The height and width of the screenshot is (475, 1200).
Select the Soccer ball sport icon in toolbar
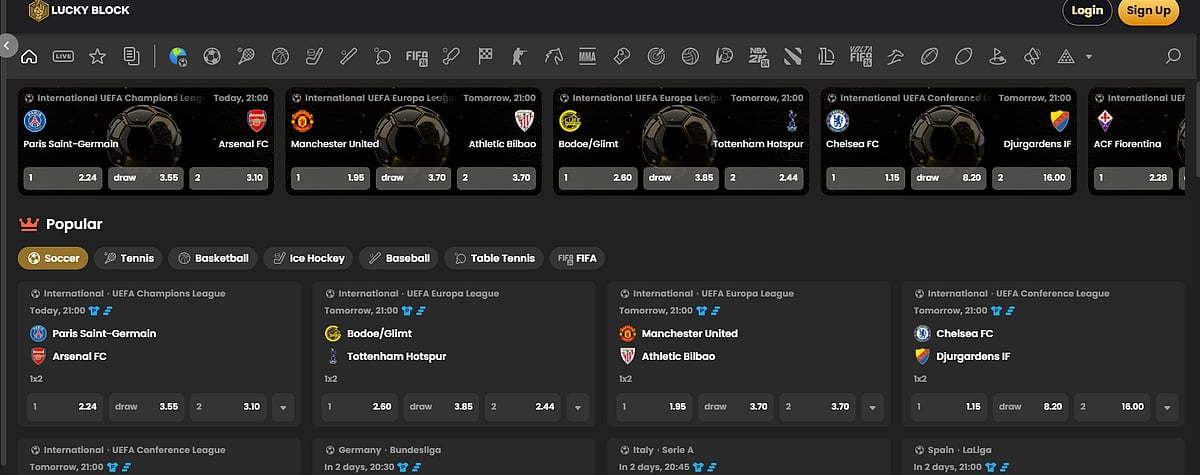[212, 57]
